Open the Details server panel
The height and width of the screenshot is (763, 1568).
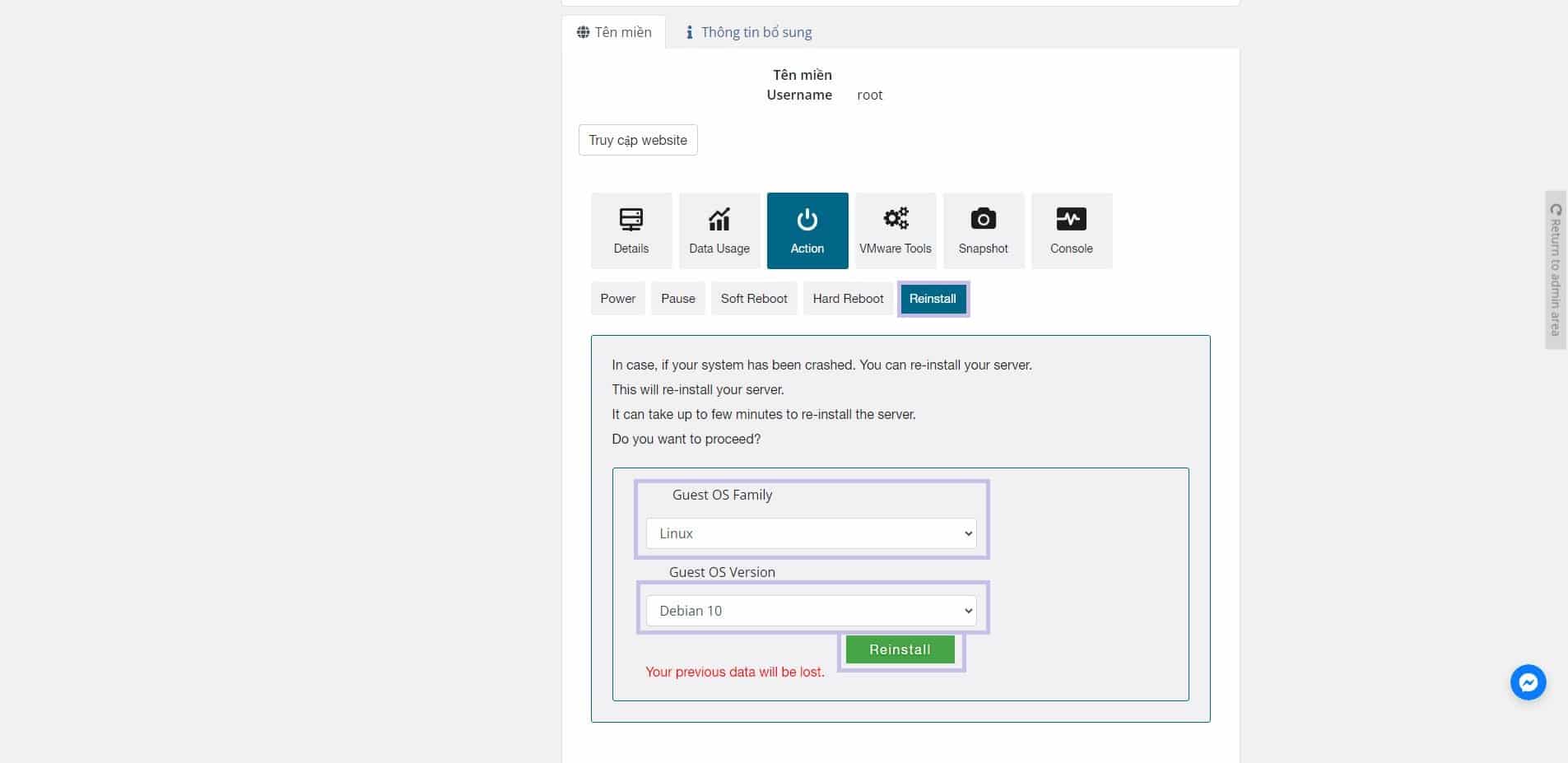631,230
